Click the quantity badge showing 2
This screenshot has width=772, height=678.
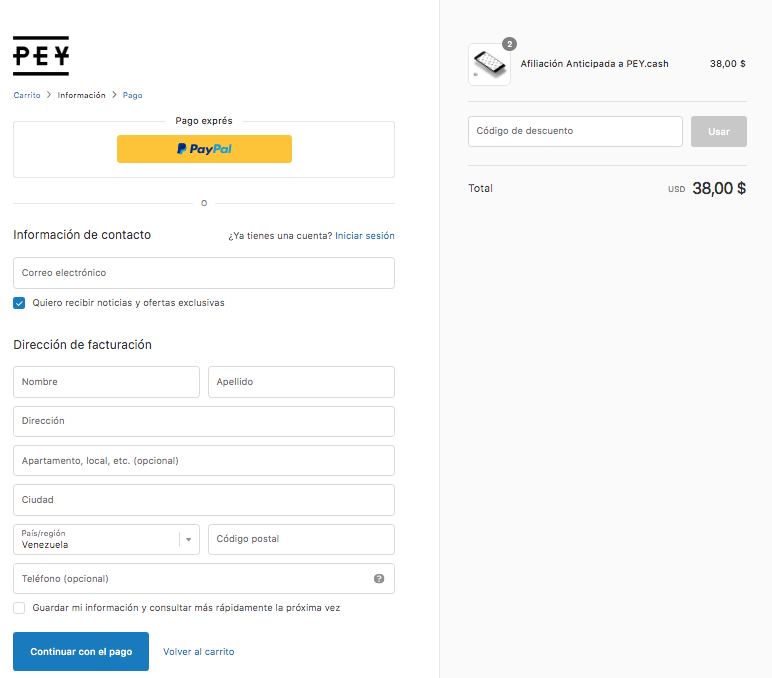pos(510,44)
